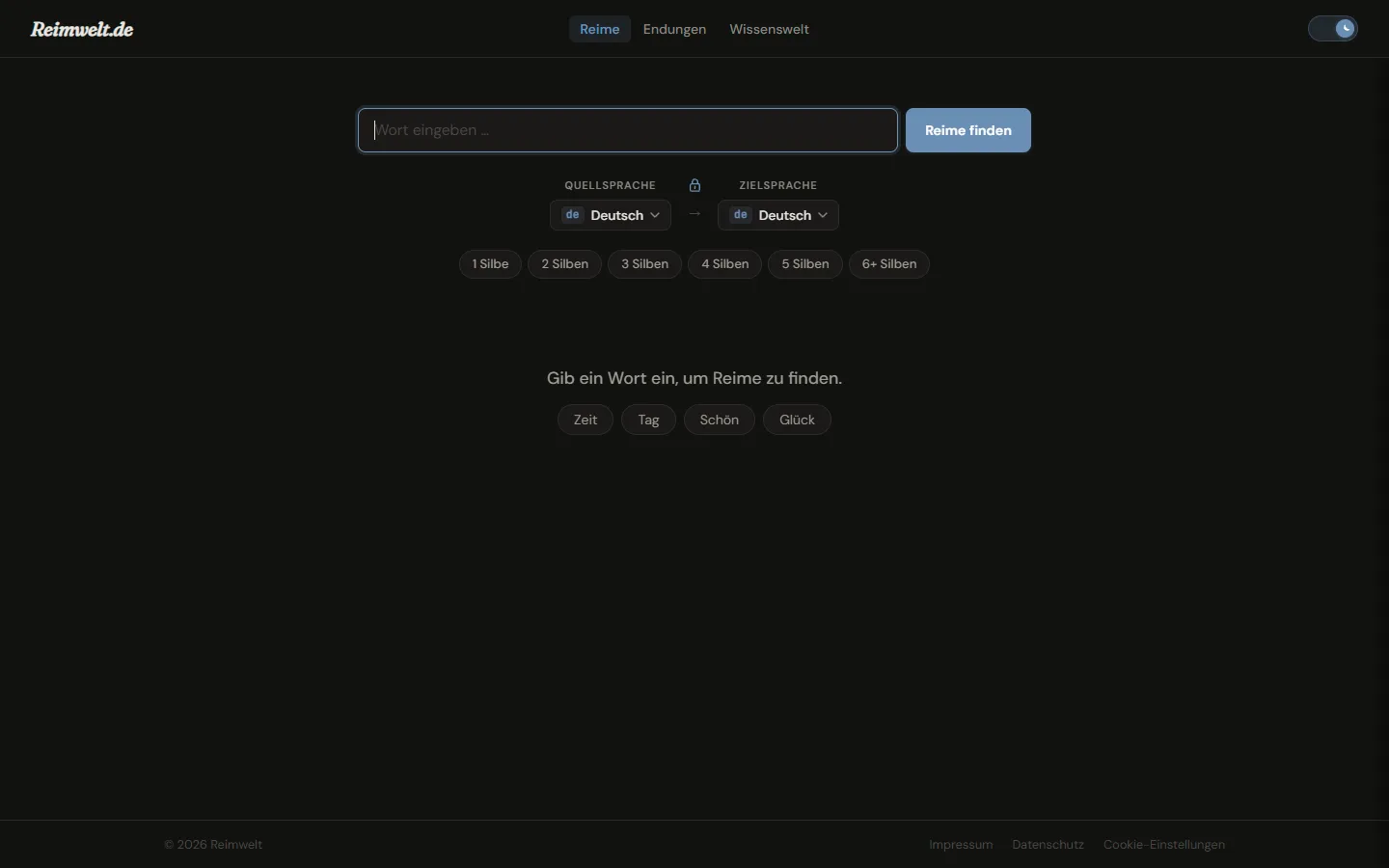Pick the suggested word Glück
Viewport: 1389px width, 868px height.
click(x=797, y=420)
